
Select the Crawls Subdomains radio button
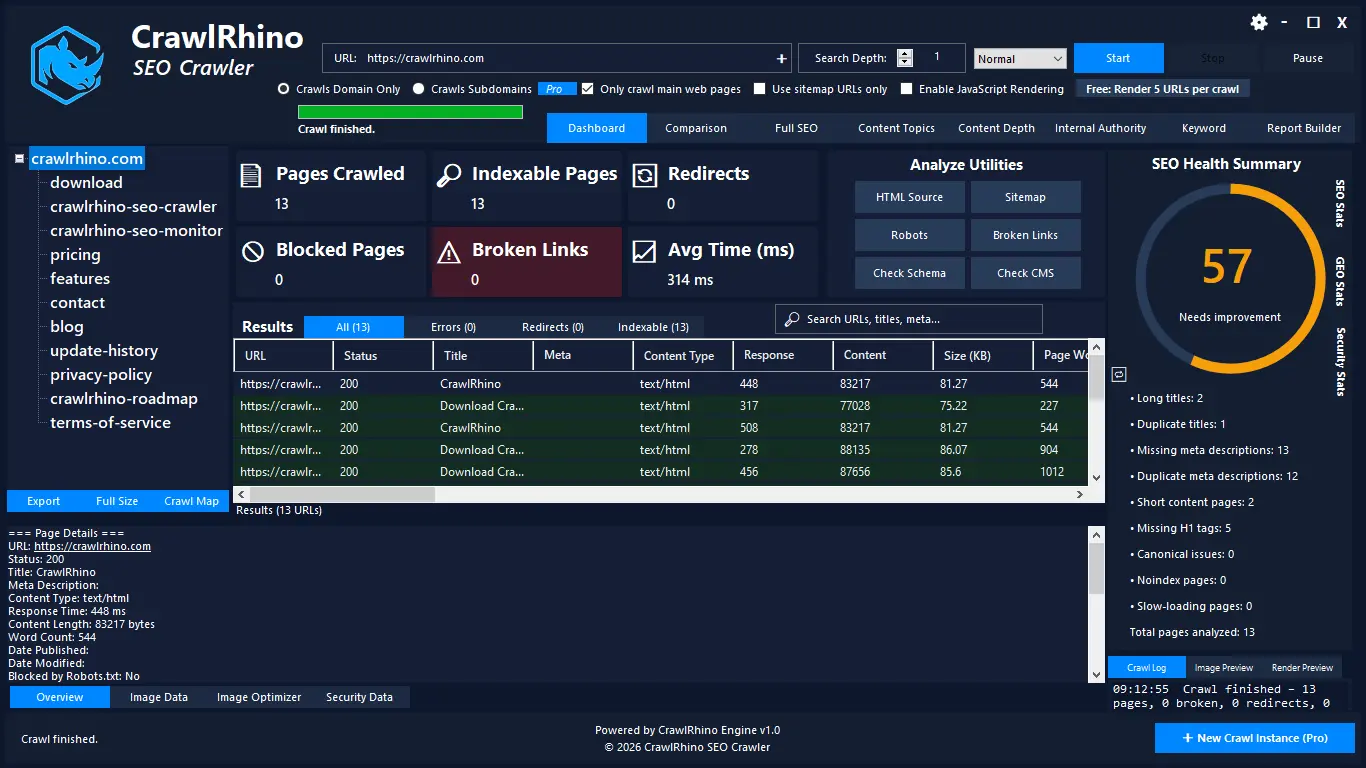click(419, 89)
